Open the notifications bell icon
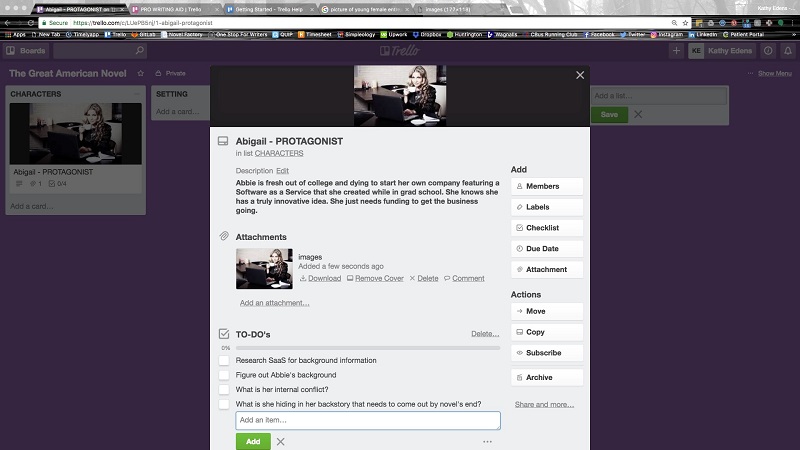The width and height of the screenshot is (800, 450). (x=788, y=51)
